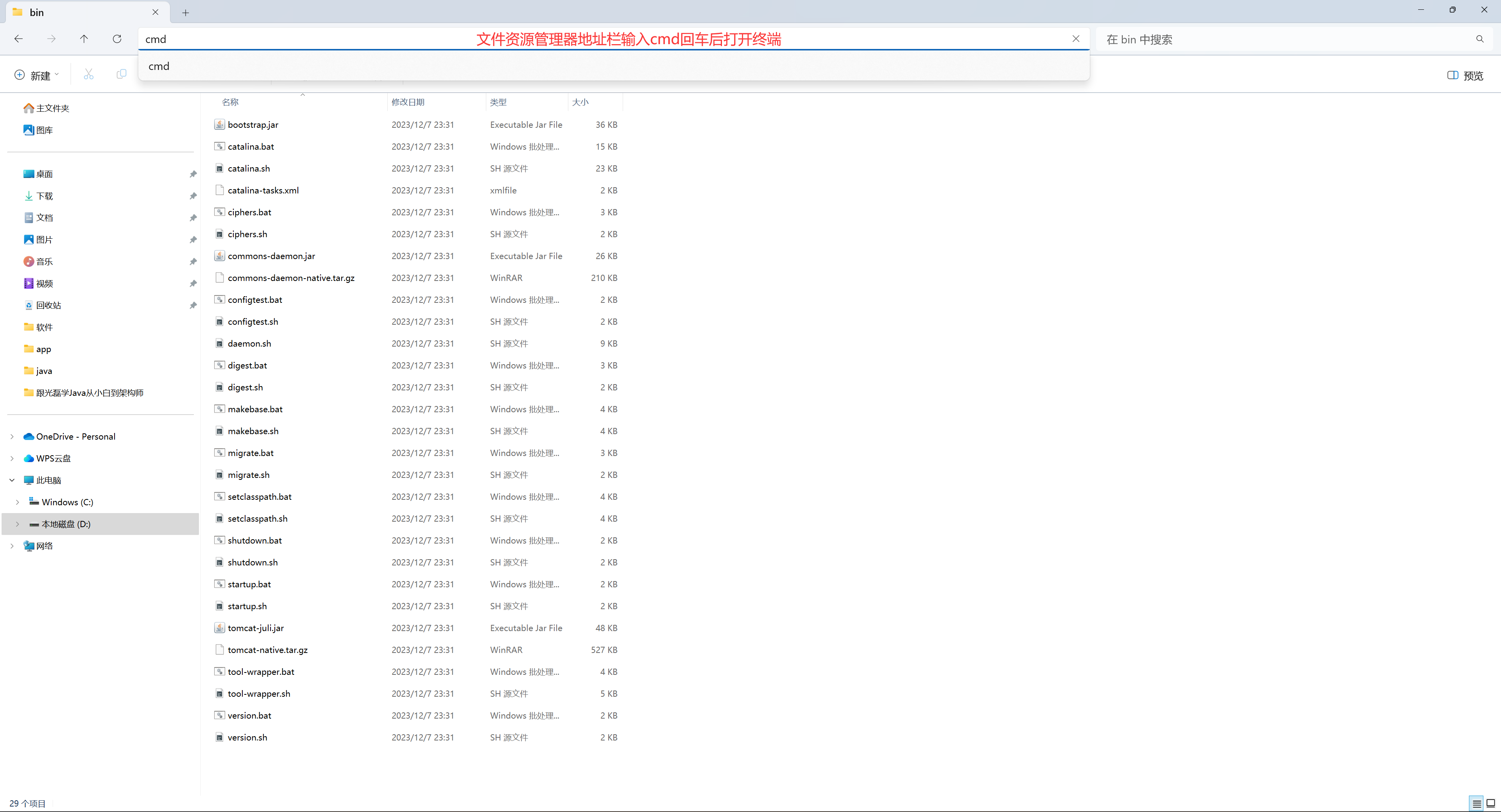Open Documents in quick access
Image resolution: width=1501 pixels, height=812 pixels.
pyautogui.click(x=38, y=218)
